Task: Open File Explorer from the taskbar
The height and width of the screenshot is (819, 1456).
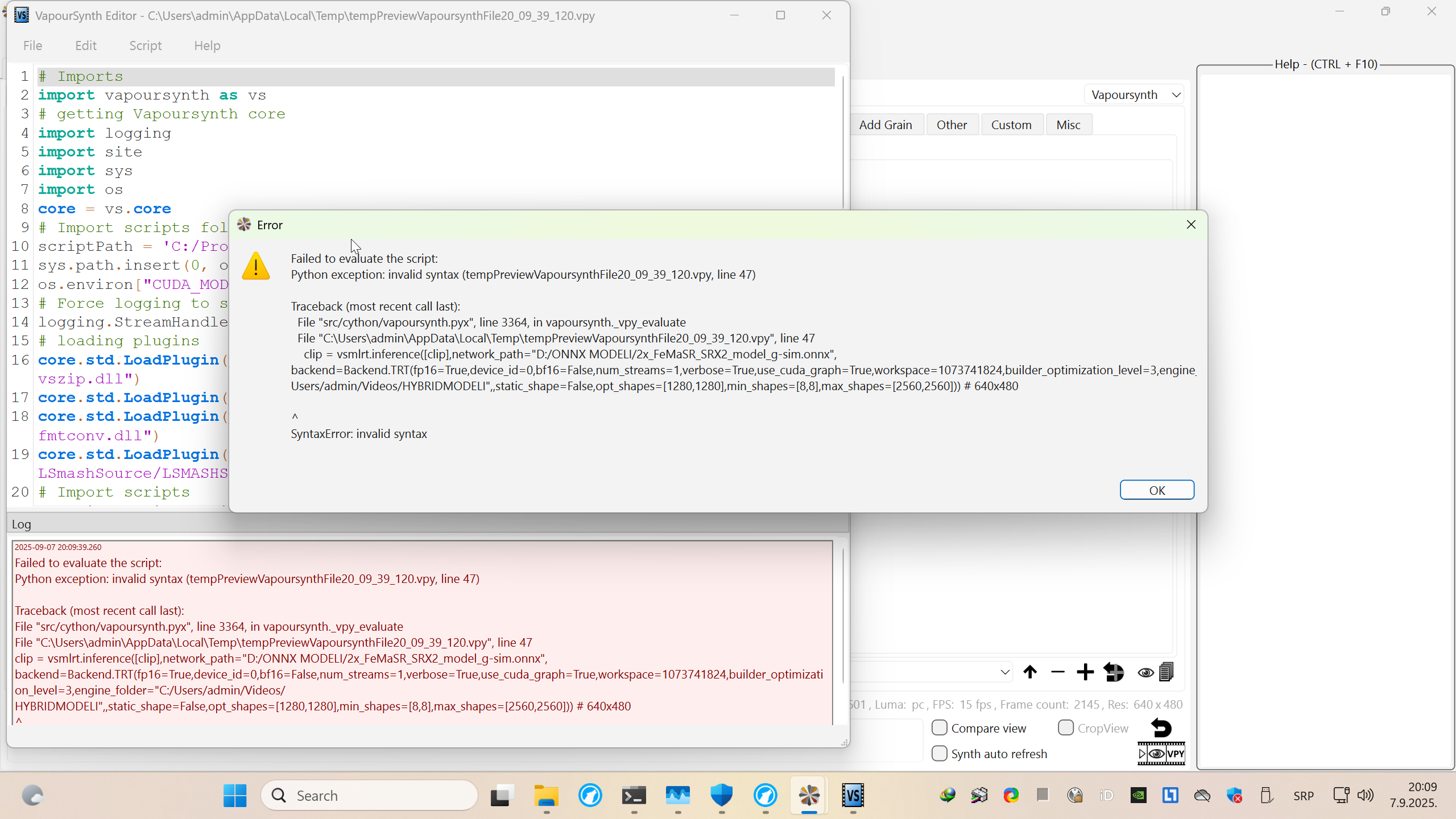Action: [546, 795]
